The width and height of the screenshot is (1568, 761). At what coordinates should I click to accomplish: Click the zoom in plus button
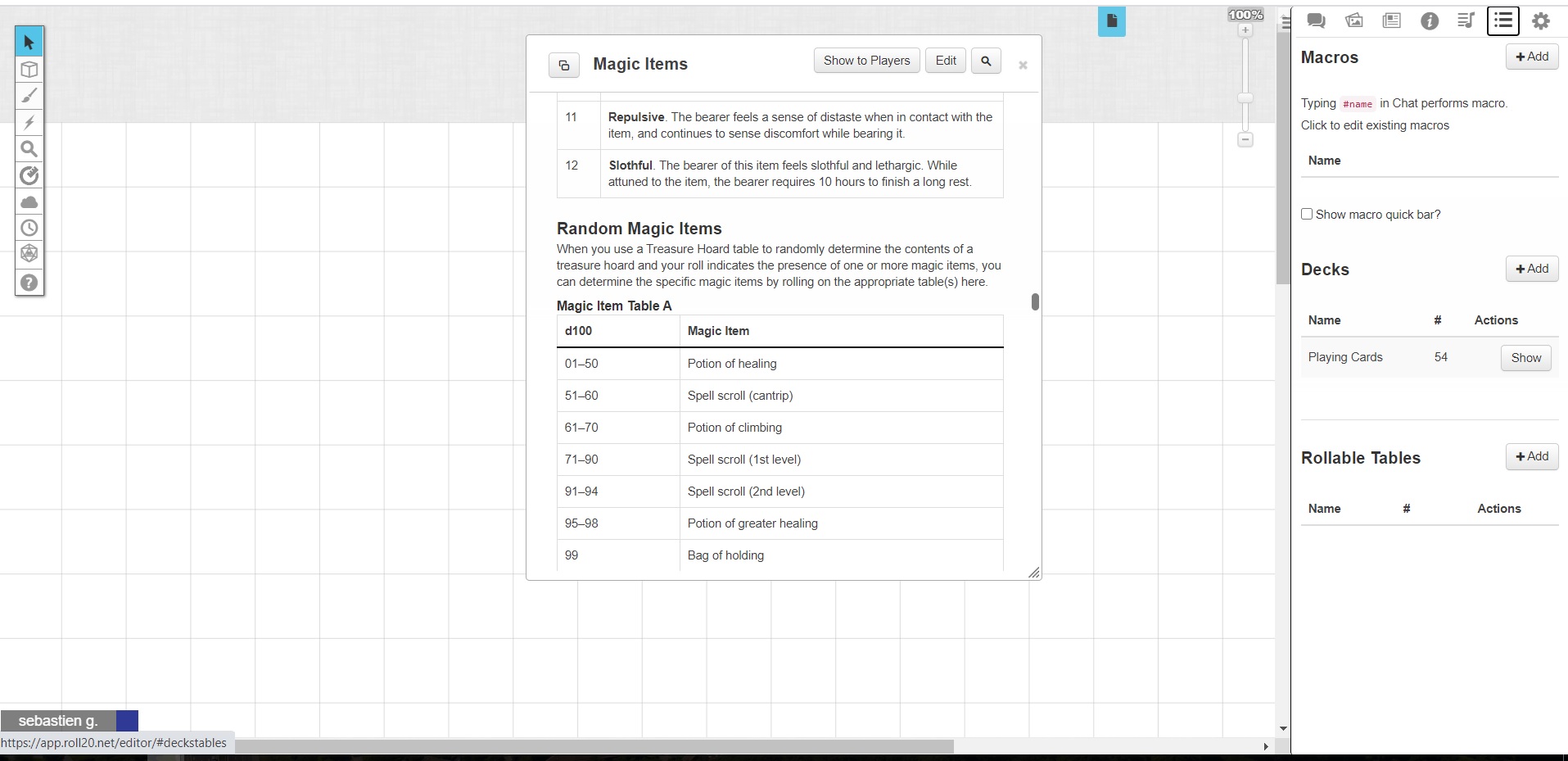pos(1245,30)
